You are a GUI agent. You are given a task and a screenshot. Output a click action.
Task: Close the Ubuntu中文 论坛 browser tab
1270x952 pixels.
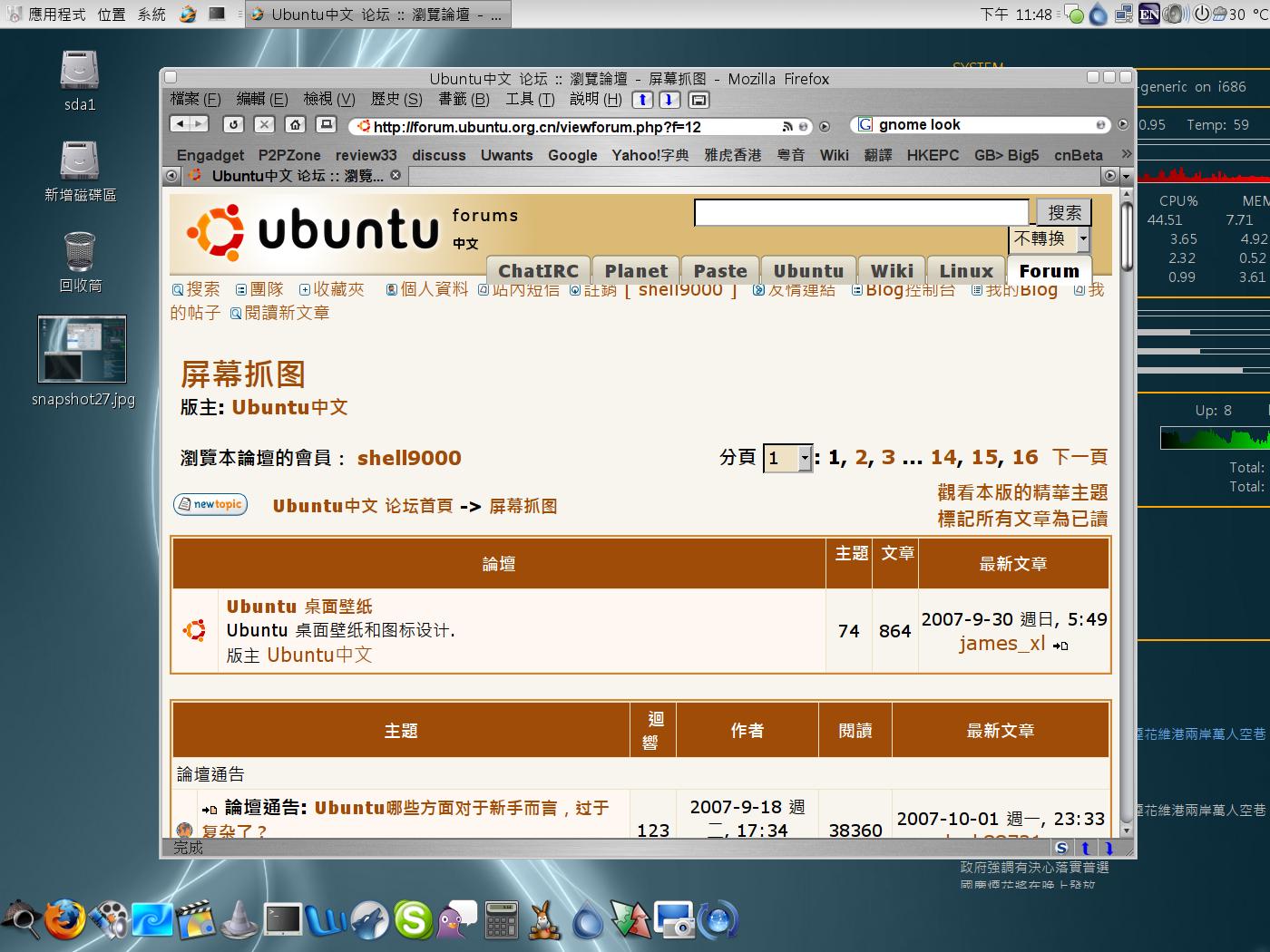(396, 175)
